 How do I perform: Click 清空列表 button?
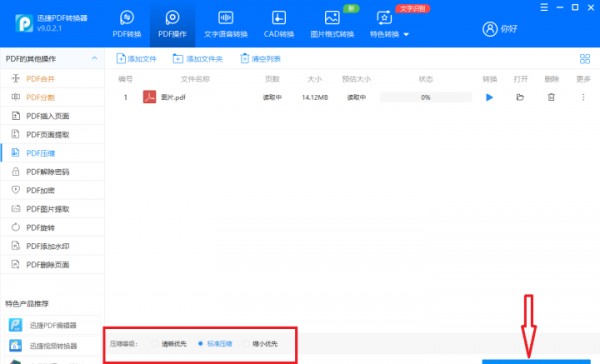point(261,59)
